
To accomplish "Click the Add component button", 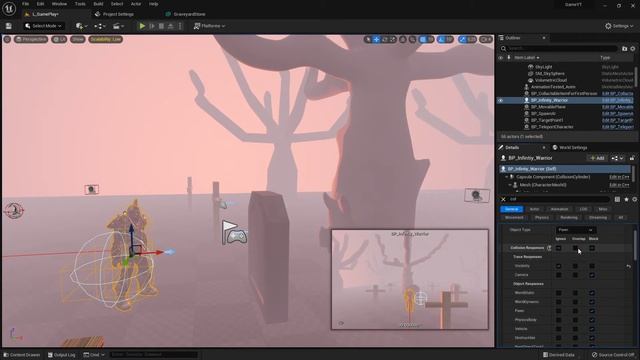I will tap(598, 158).
